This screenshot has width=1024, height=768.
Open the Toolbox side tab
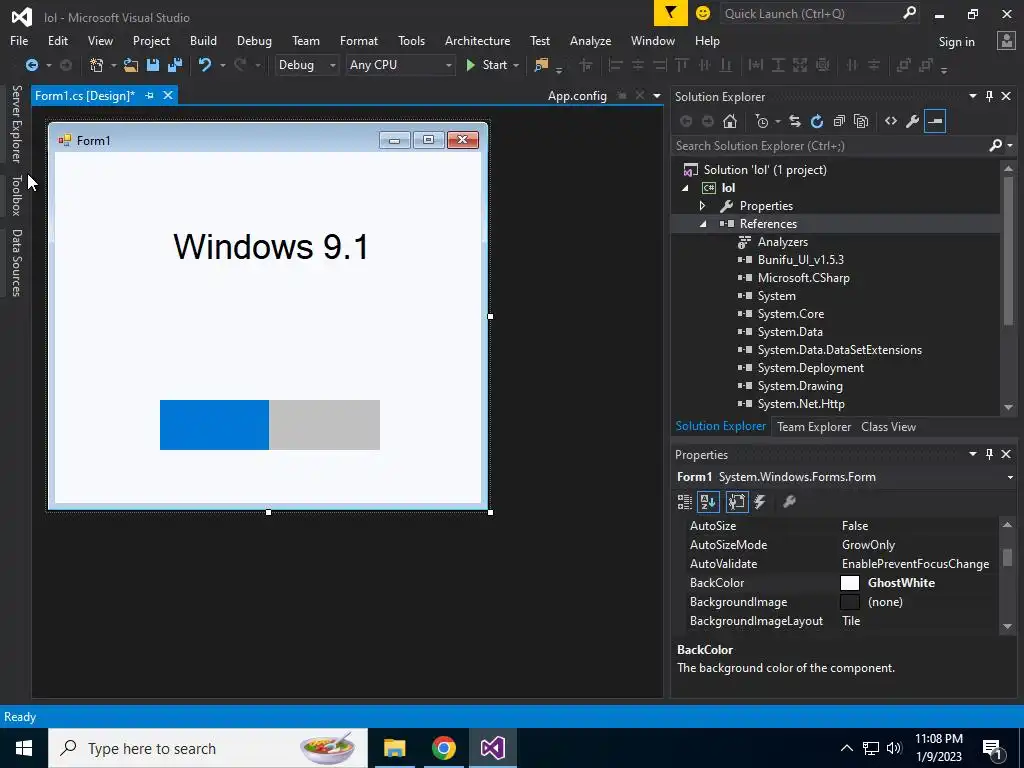17,195
